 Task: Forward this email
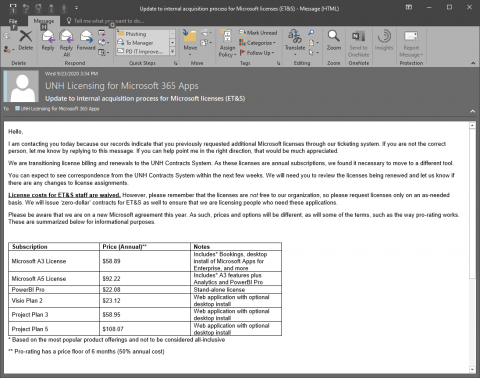point(86,40)
